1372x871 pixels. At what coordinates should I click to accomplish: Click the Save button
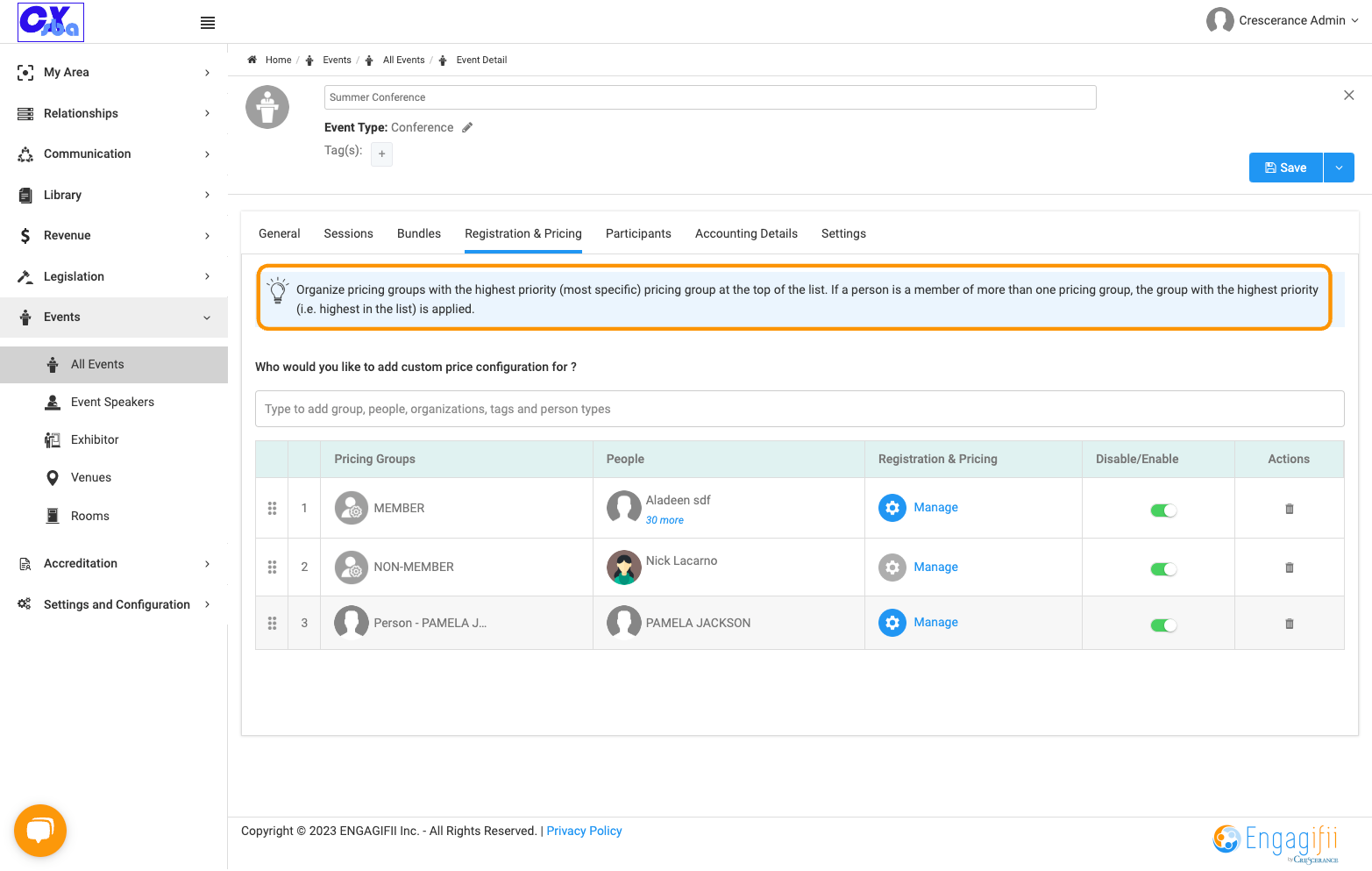1286,168
